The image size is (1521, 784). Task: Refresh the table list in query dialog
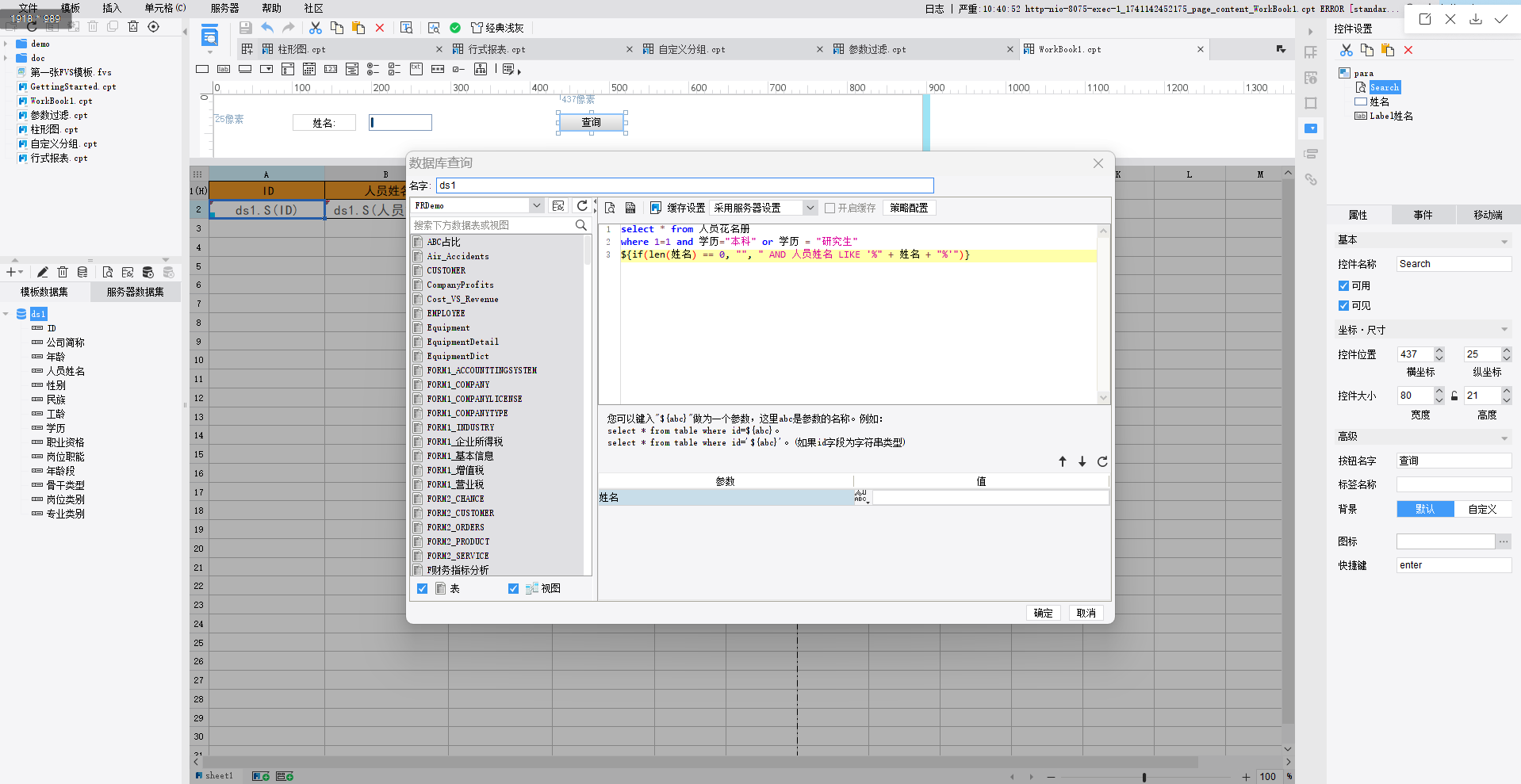tap(582, 205)
